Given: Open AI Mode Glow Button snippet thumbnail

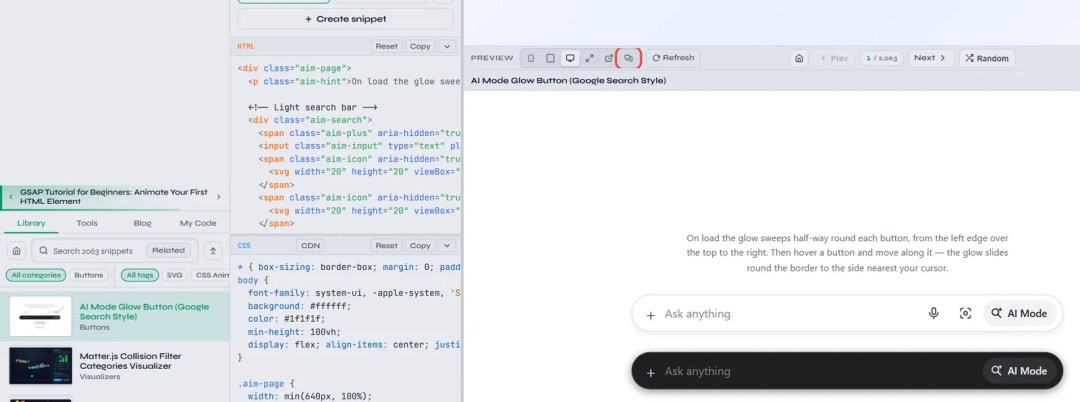Looking at the screenshot, I should (x=41, y=317).
